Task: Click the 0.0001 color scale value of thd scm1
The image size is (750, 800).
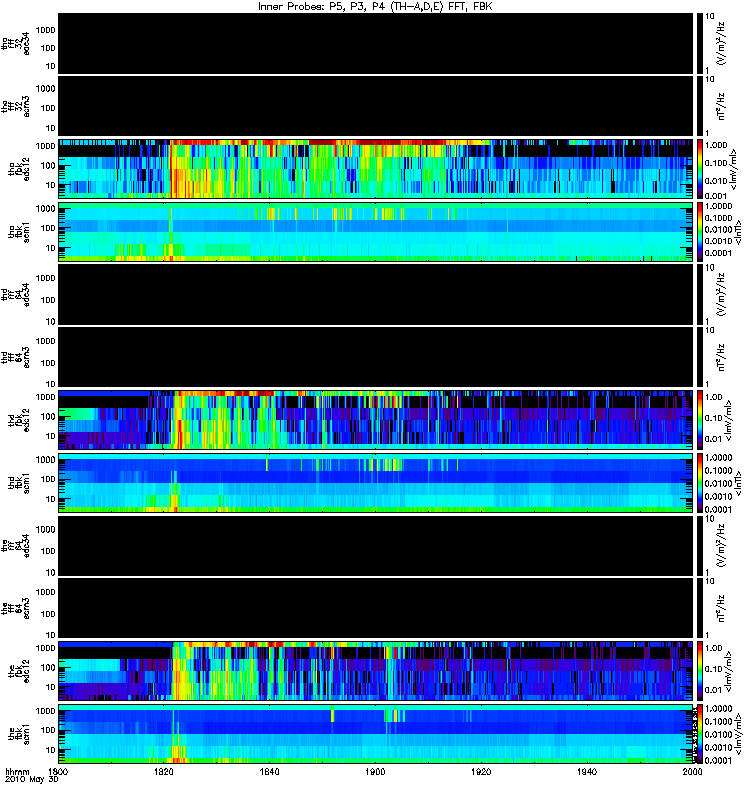Action: 718,509
